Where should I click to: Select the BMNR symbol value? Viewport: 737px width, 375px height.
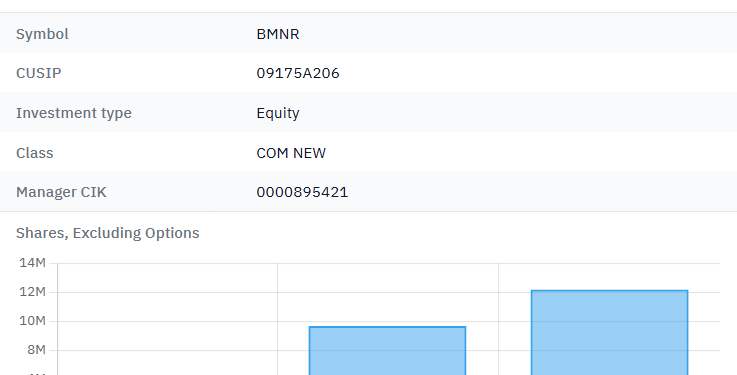pyautogui.click(x=278, y=34)
